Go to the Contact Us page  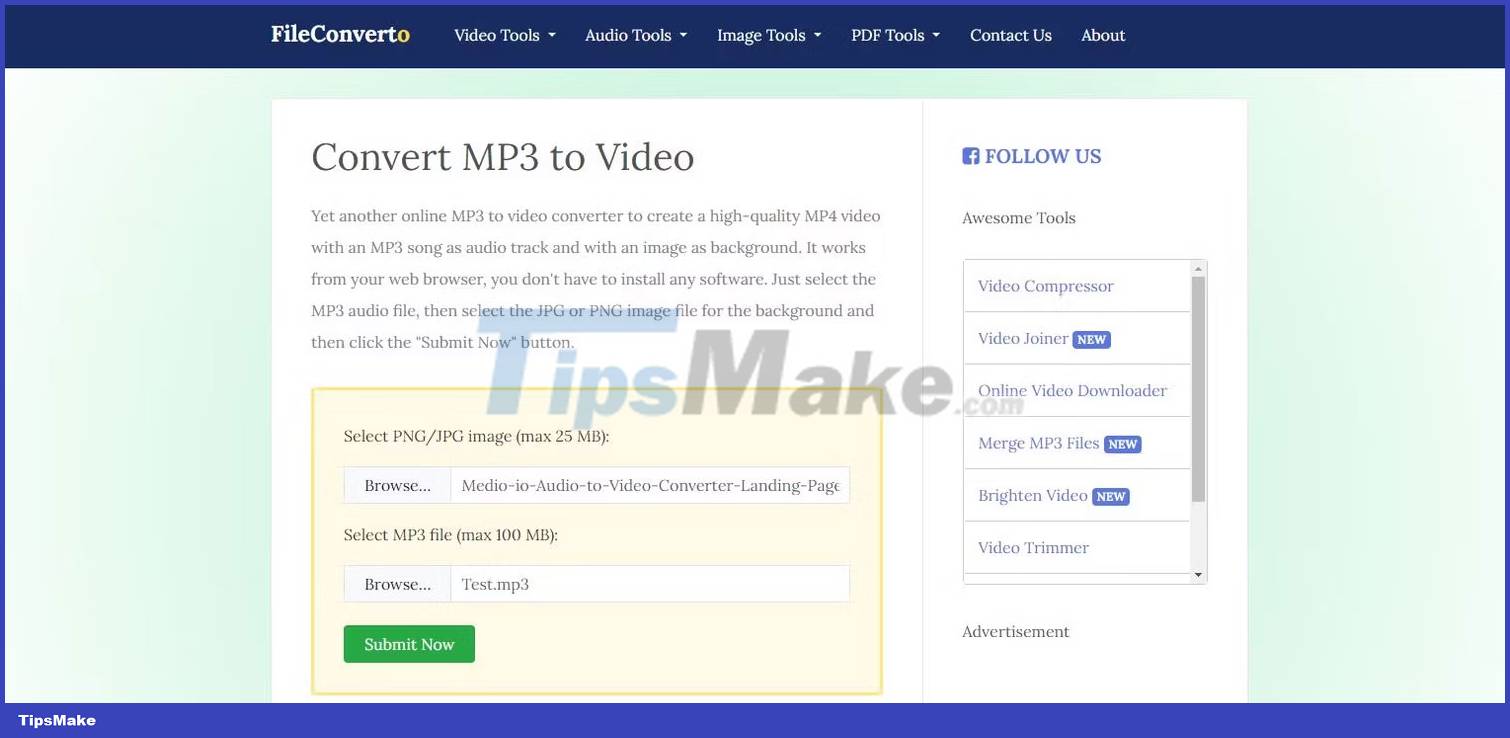click(x=1010, y=35)
